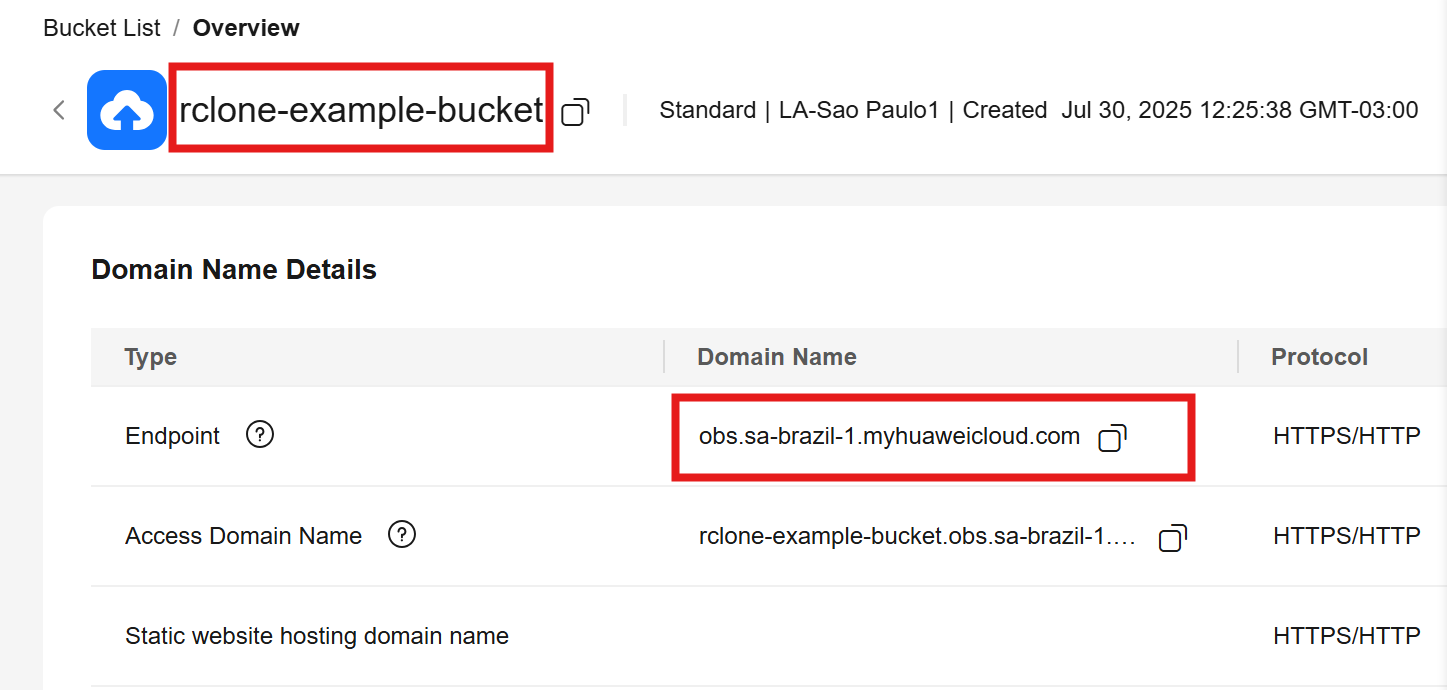Click the Access Domain Name question mark icon

click(x=402, y=535)
